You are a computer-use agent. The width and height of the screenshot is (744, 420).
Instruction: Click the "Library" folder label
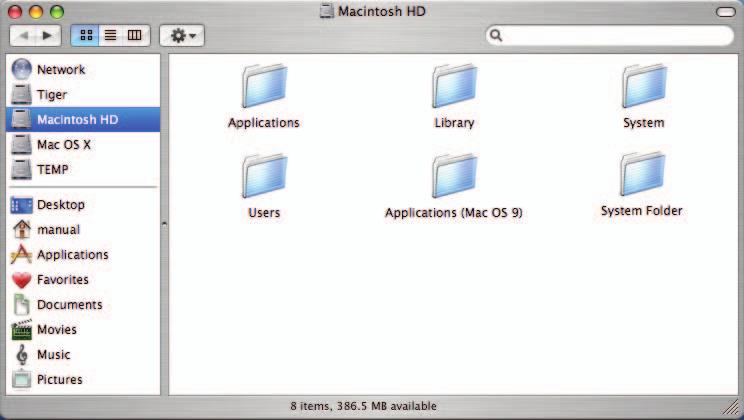click(454, 122)
